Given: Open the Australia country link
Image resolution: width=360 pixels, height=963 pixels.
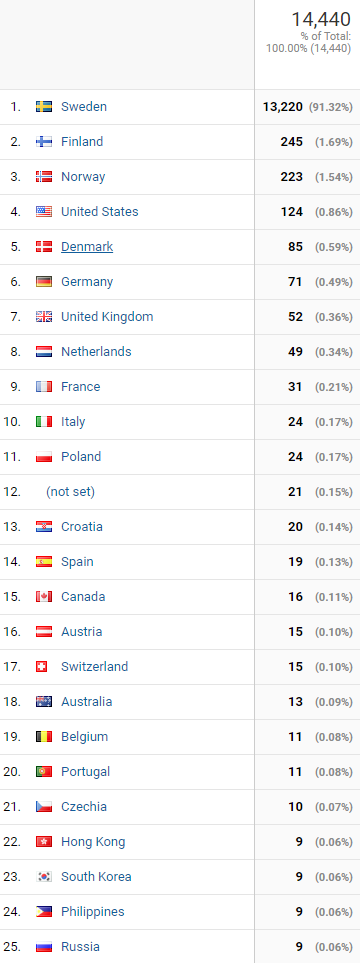Looking at the screenshot, I should [x=87, y=702].
